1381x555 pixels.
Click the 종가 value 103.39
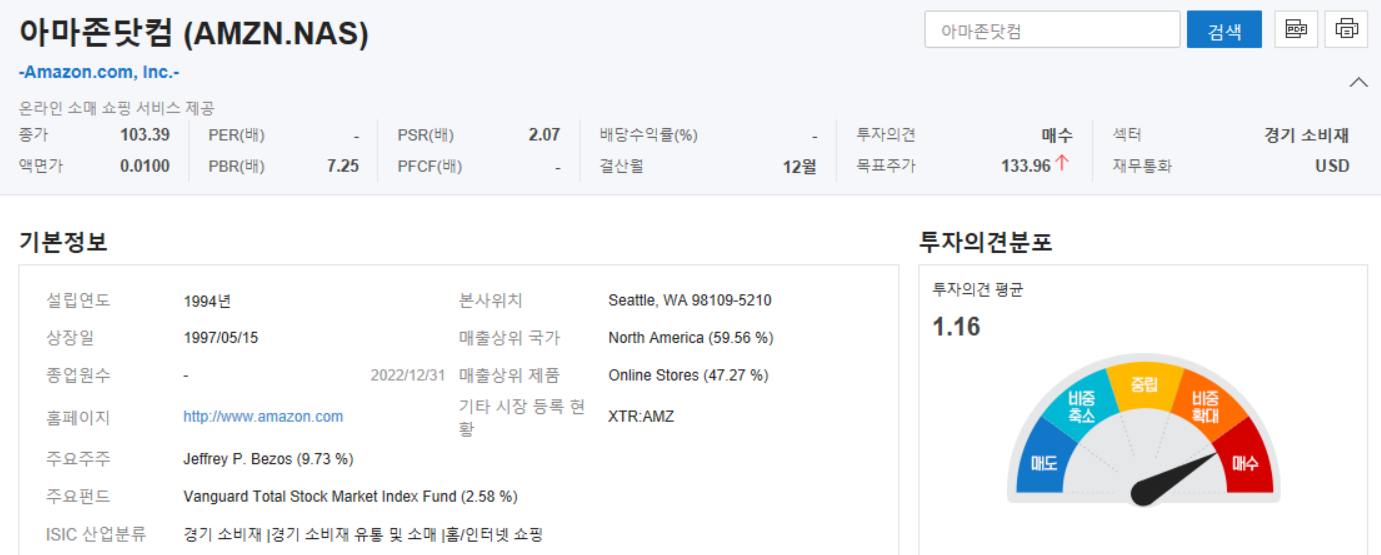tap(145, 135)
